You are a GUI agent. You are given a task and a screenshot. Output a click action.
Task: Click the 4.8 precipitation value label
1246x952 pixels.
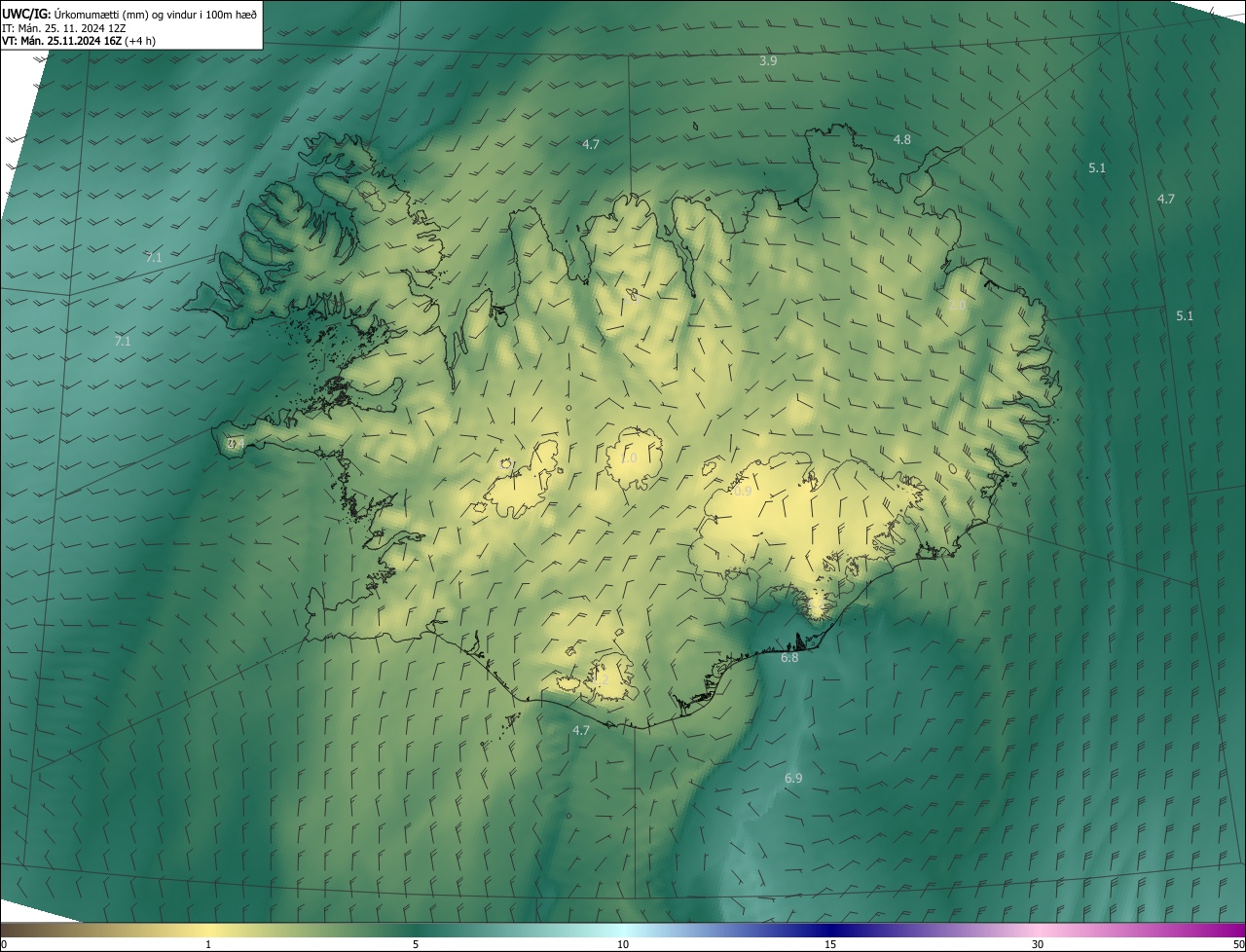tap(902, 139)
